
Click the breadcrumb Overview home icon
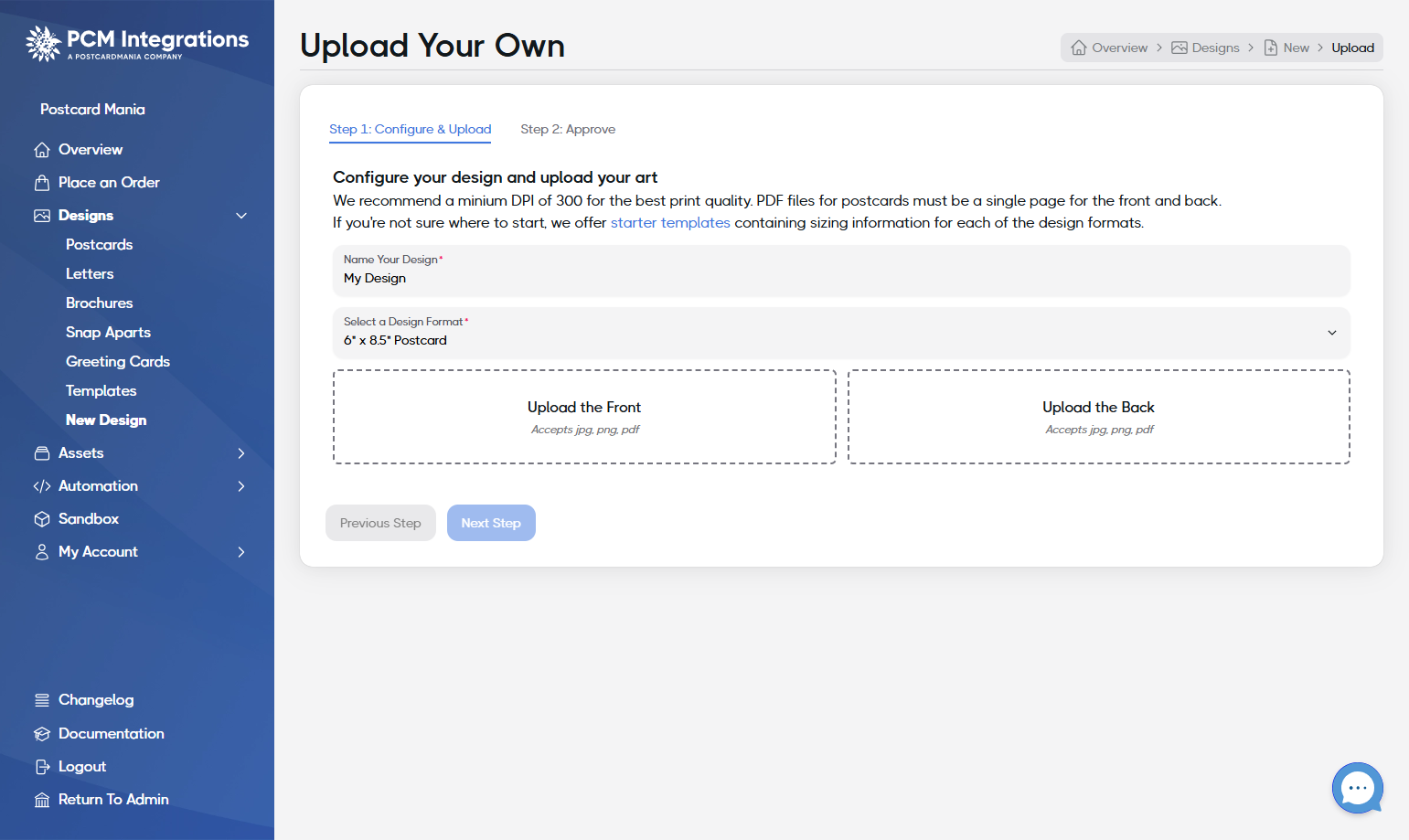1079,48
